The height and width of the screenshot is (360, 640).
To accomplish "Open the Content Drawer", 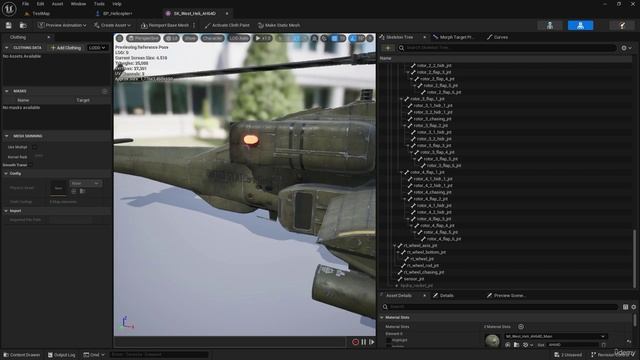I will tap(21, 355).
